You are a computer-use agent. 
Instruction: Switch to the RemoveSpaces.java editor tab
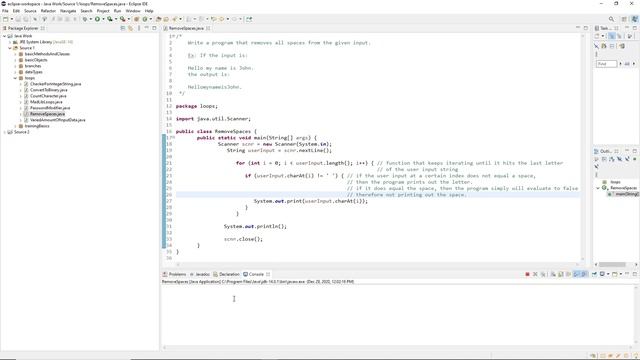point(186,28)
